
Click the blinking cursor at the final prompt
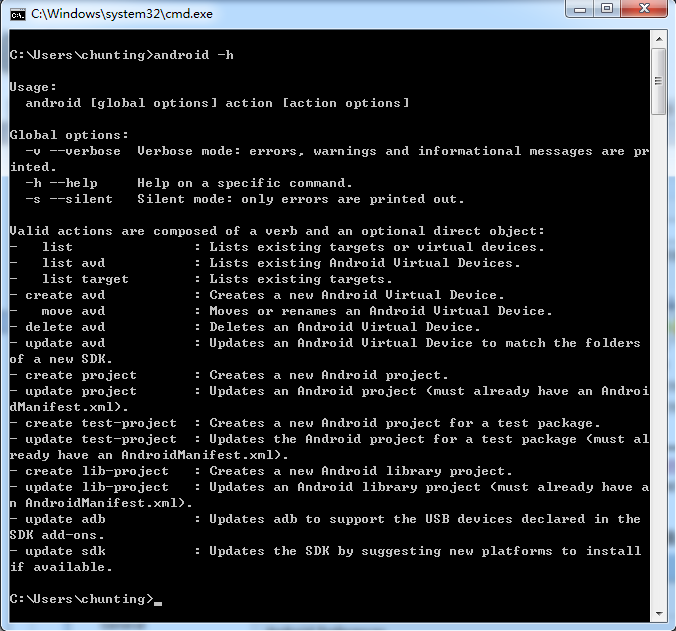158,603
